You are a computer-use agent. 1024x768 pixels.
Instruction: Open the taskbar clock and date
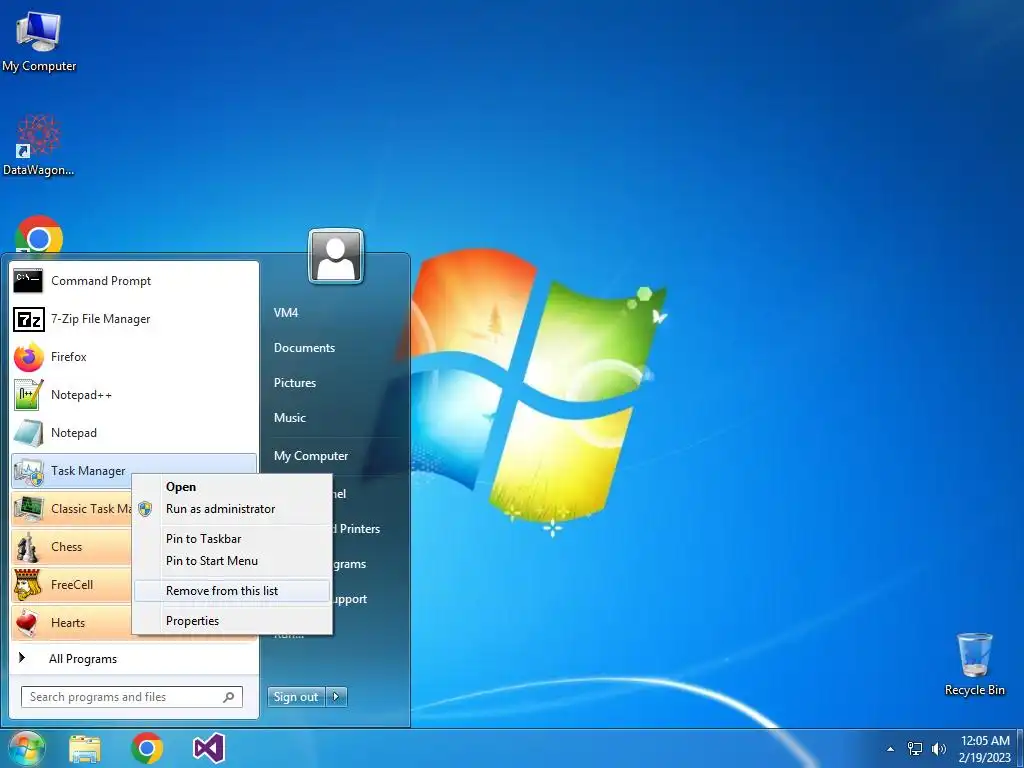(985, 749)
